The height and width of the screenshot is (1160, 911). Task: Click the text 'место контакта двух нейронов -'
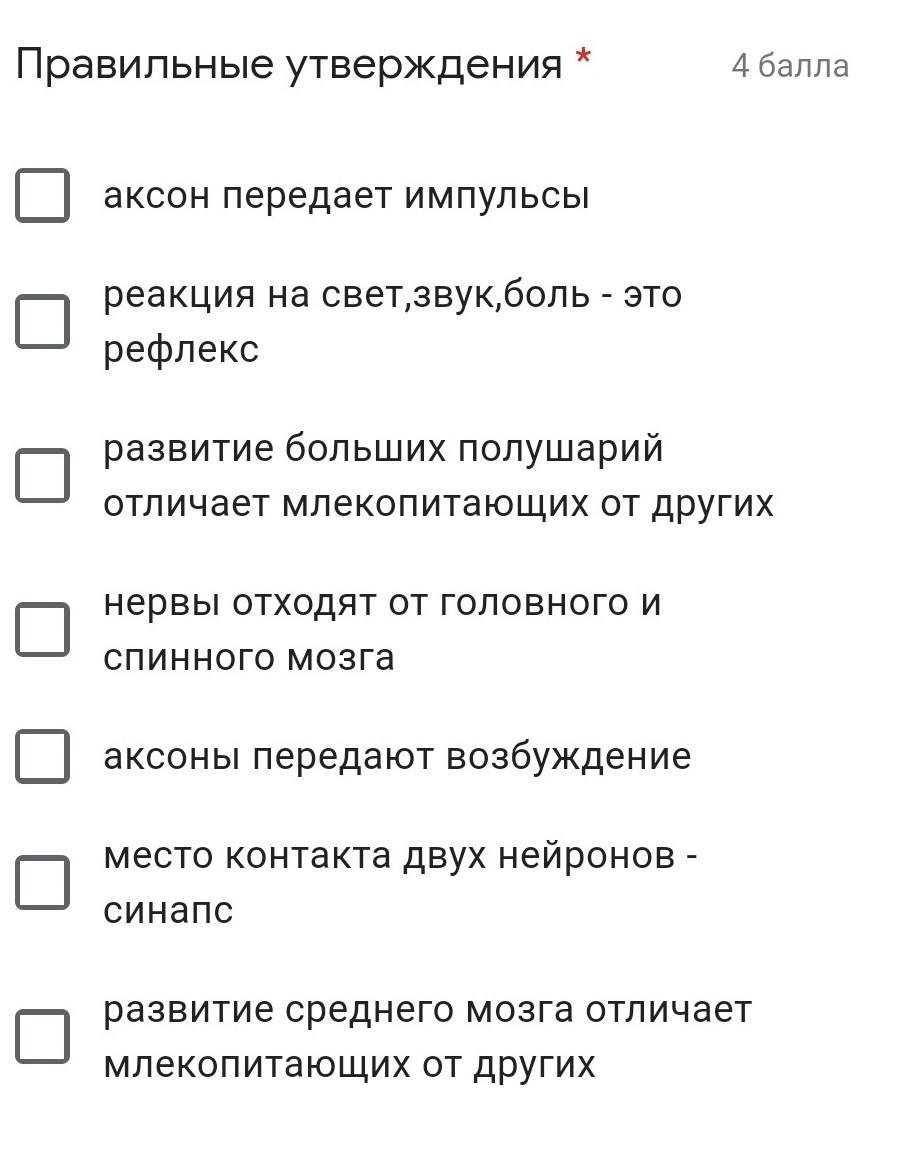click(400, 856)
